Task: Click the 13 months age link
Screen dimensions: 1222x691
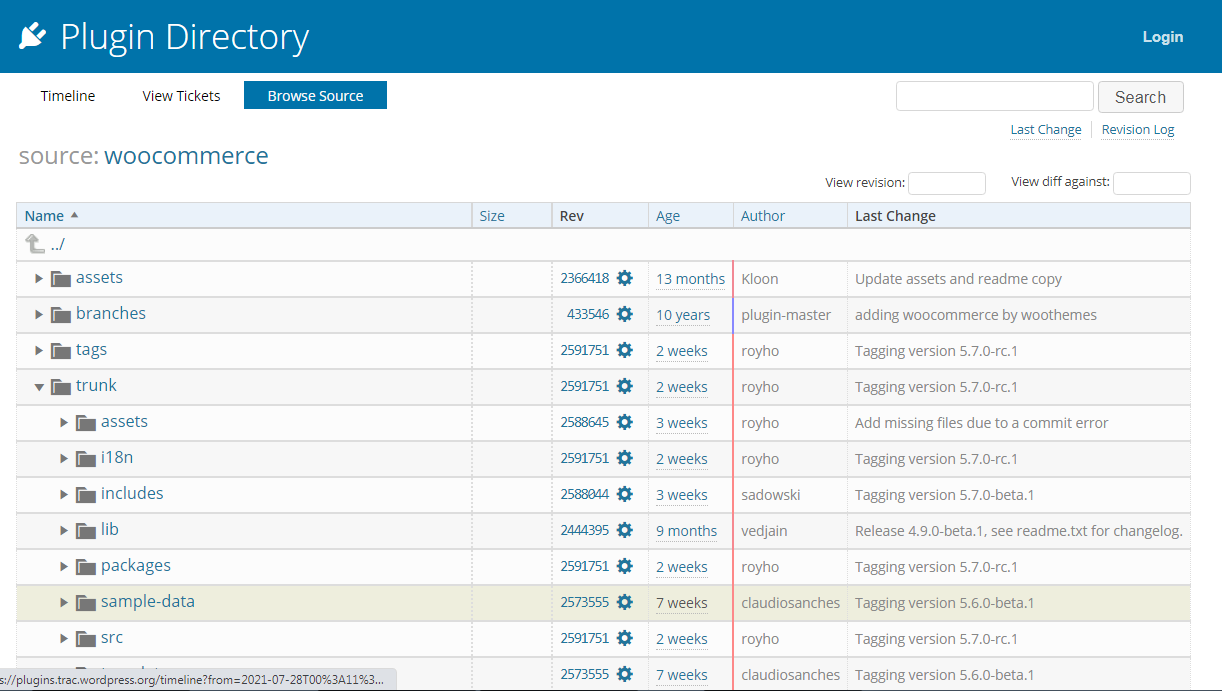Action: (690, 279)
